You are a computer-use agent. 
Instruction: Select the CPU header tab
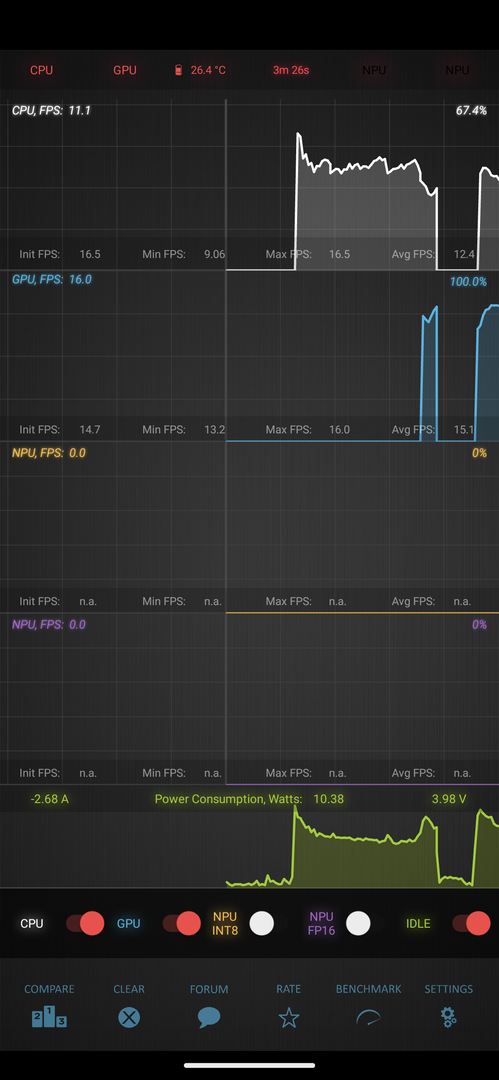[x=41, y=70]
